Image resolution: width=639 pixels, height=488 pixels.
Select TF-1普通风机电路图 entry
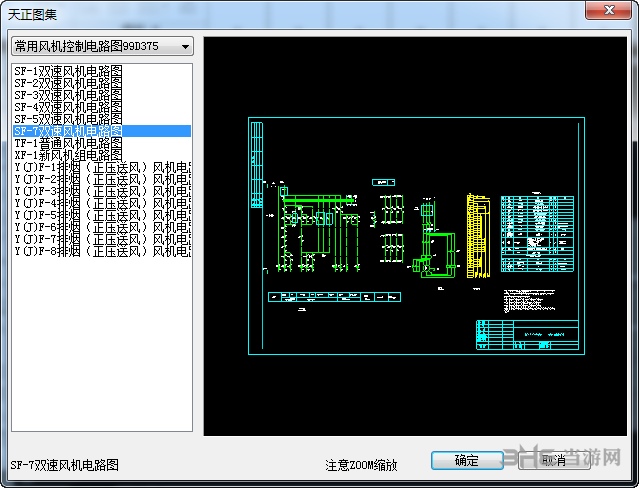pyautogui.click(x=68, y=143)
